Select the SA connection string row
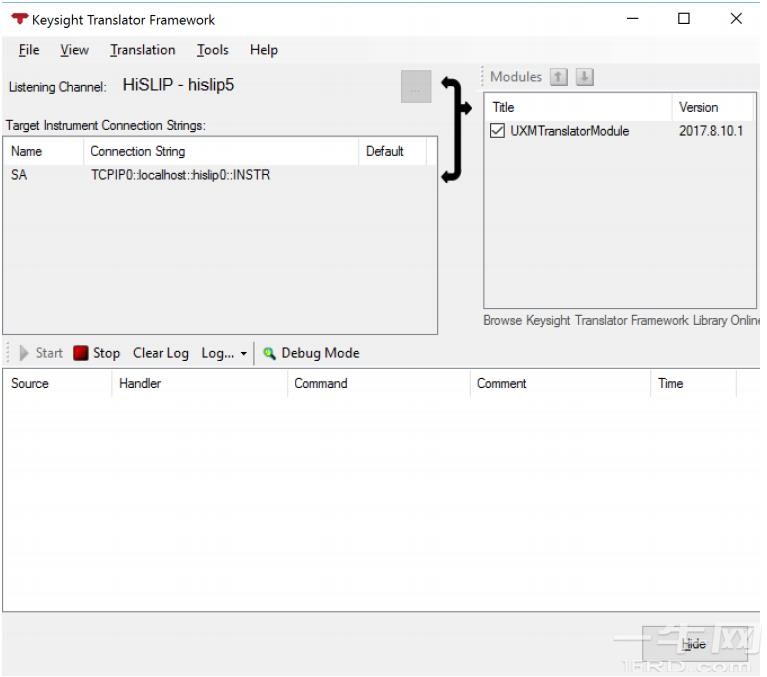 (219, 175)
